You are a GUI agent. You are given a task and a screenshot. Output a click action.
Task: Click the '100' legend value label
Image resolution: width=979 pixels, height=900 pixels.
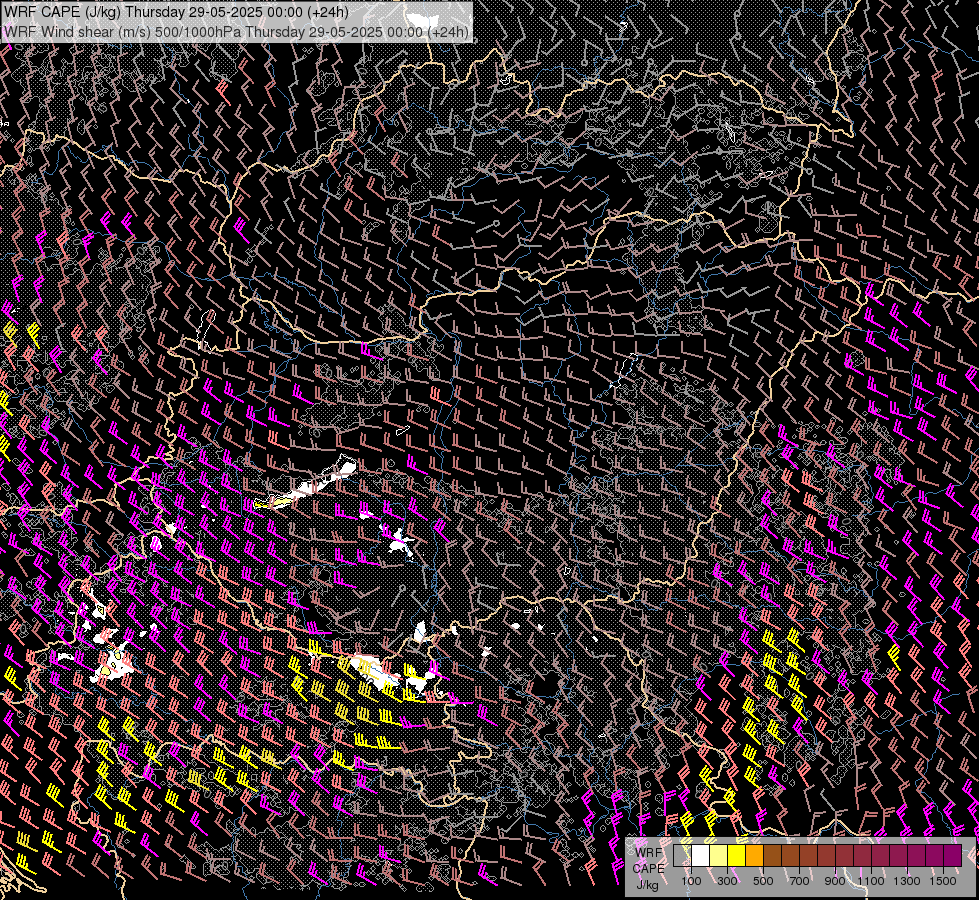691,881
